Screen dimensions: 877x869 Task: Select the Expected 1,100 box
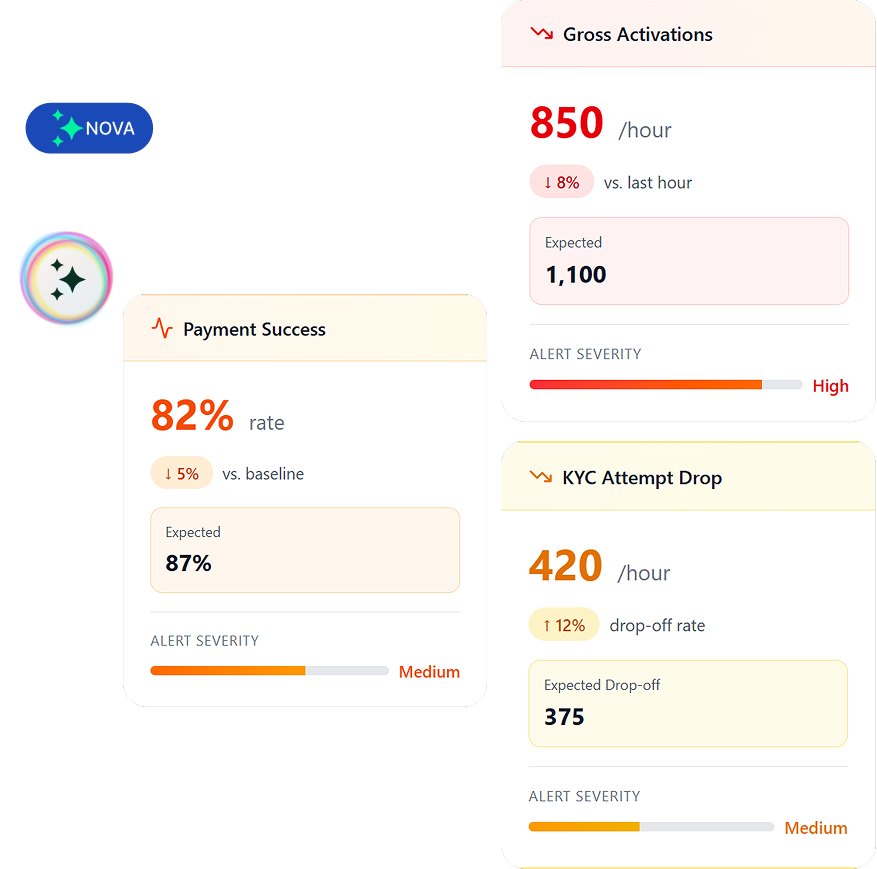coord(689,260)
